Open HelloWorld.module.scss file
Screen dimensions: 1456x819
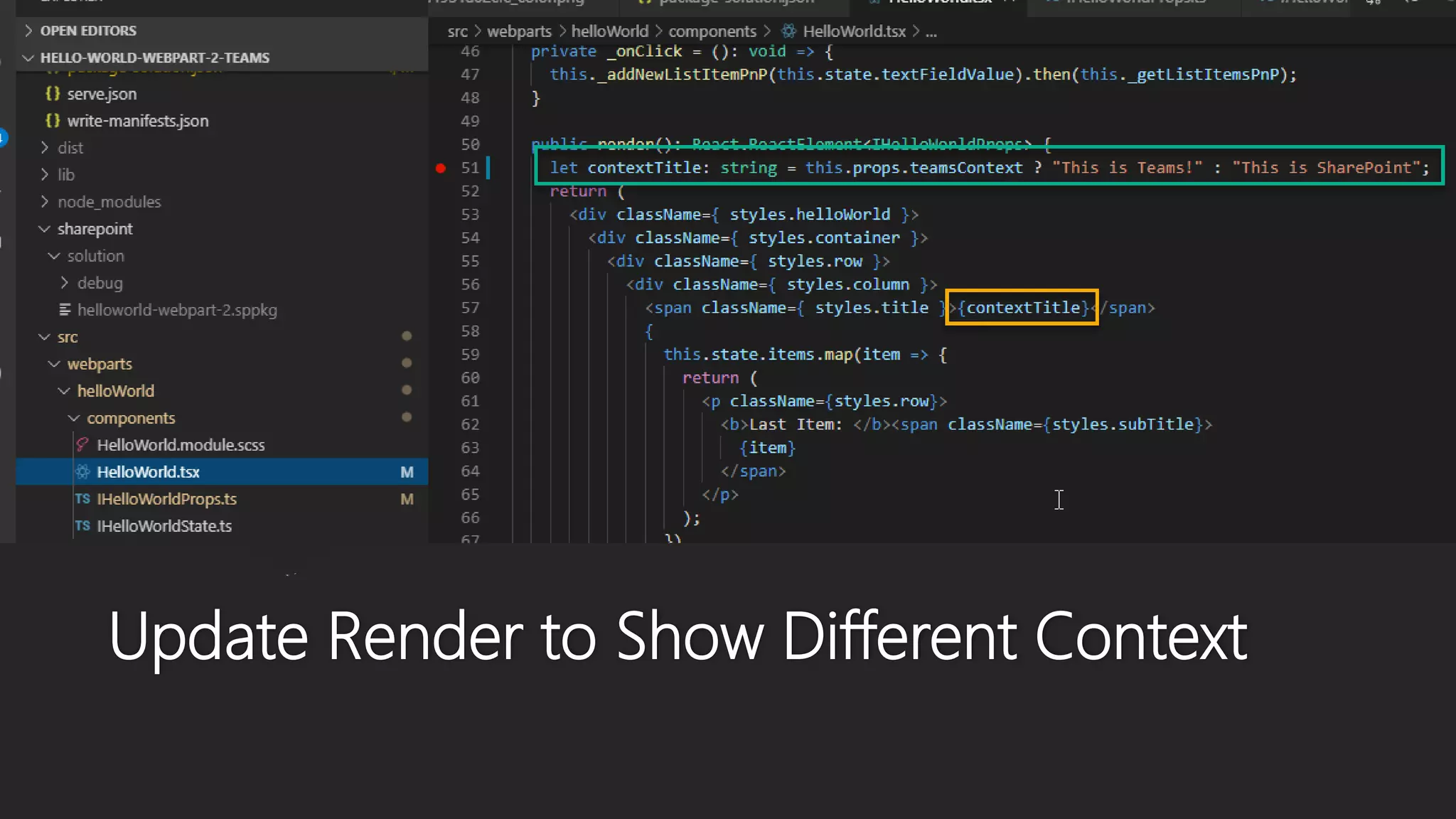point(181,445)
